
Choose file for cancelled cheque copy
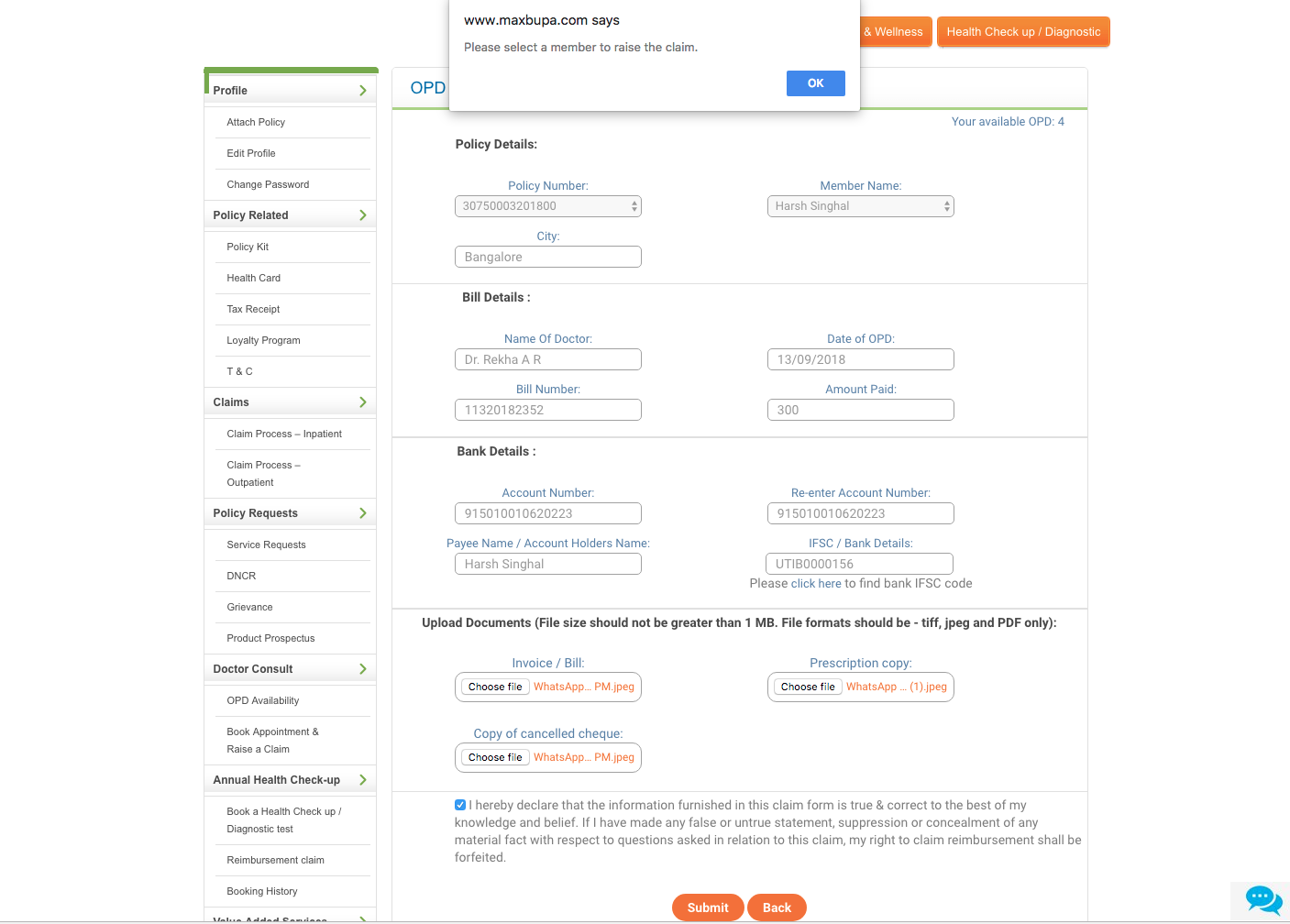(495, 757)
